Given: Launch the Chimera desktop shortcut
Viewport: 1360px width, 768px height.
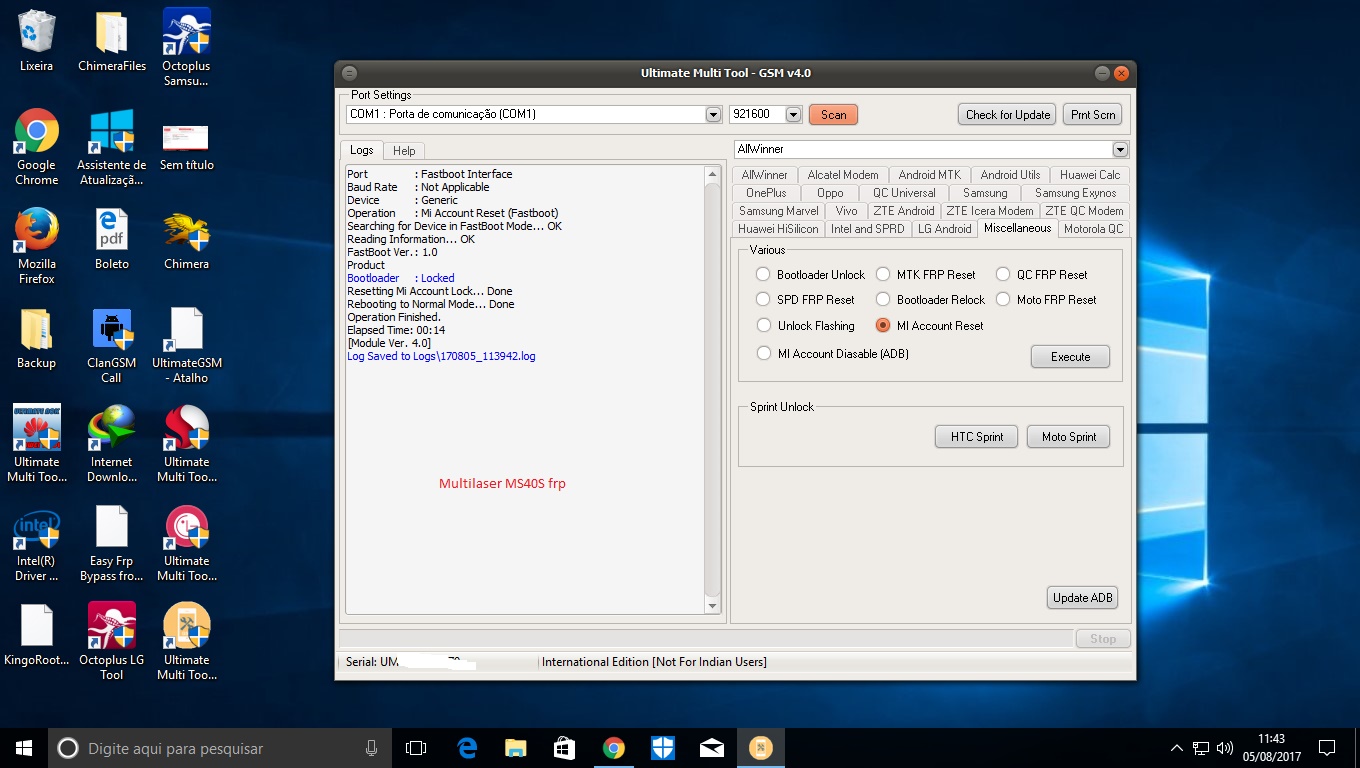Looking at the screenshot, I should click(x=186, y=240).
